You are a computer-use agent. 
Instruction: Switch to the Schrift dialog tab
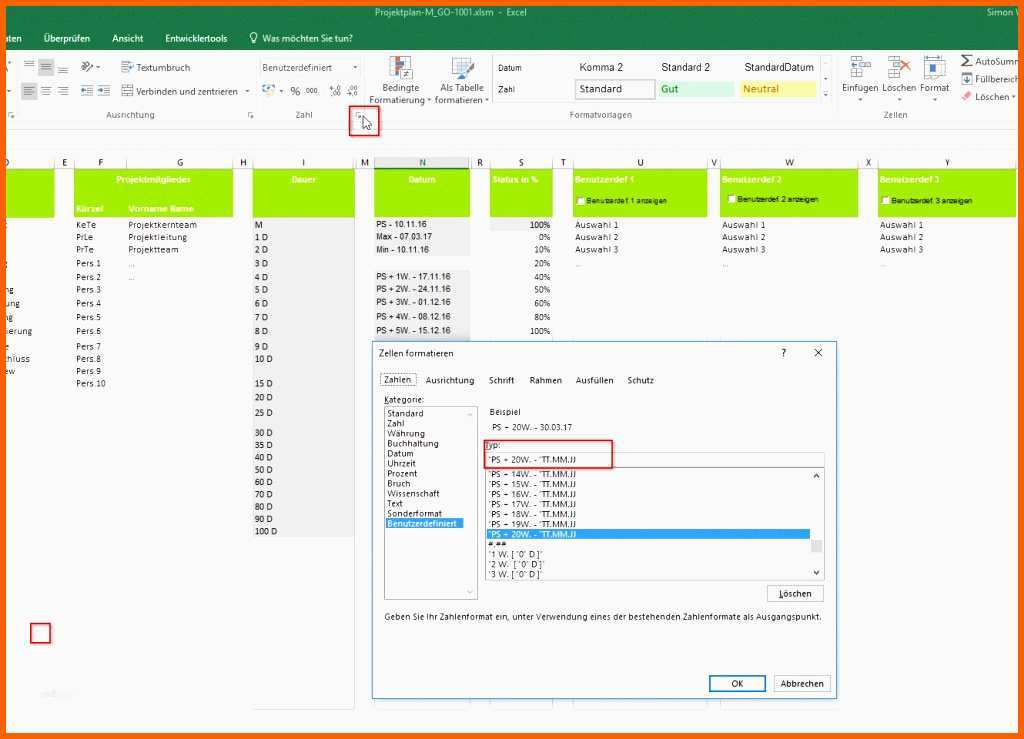tap(502, 380)
